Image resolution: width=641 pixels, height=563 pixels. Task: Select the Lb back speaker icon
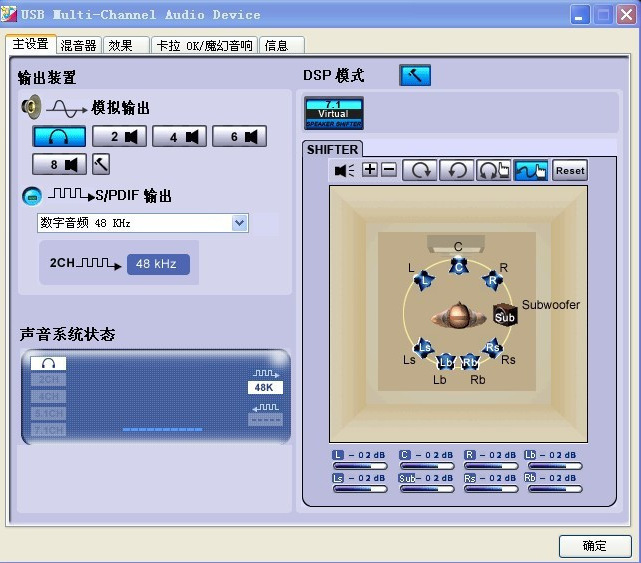click(446, 362)
